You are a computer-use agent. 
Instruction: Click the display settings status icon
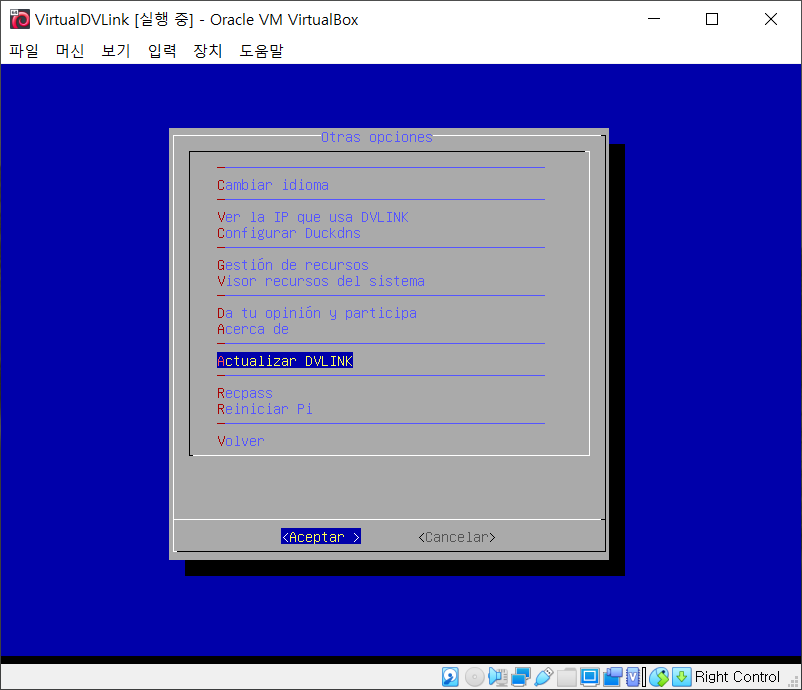589,677
